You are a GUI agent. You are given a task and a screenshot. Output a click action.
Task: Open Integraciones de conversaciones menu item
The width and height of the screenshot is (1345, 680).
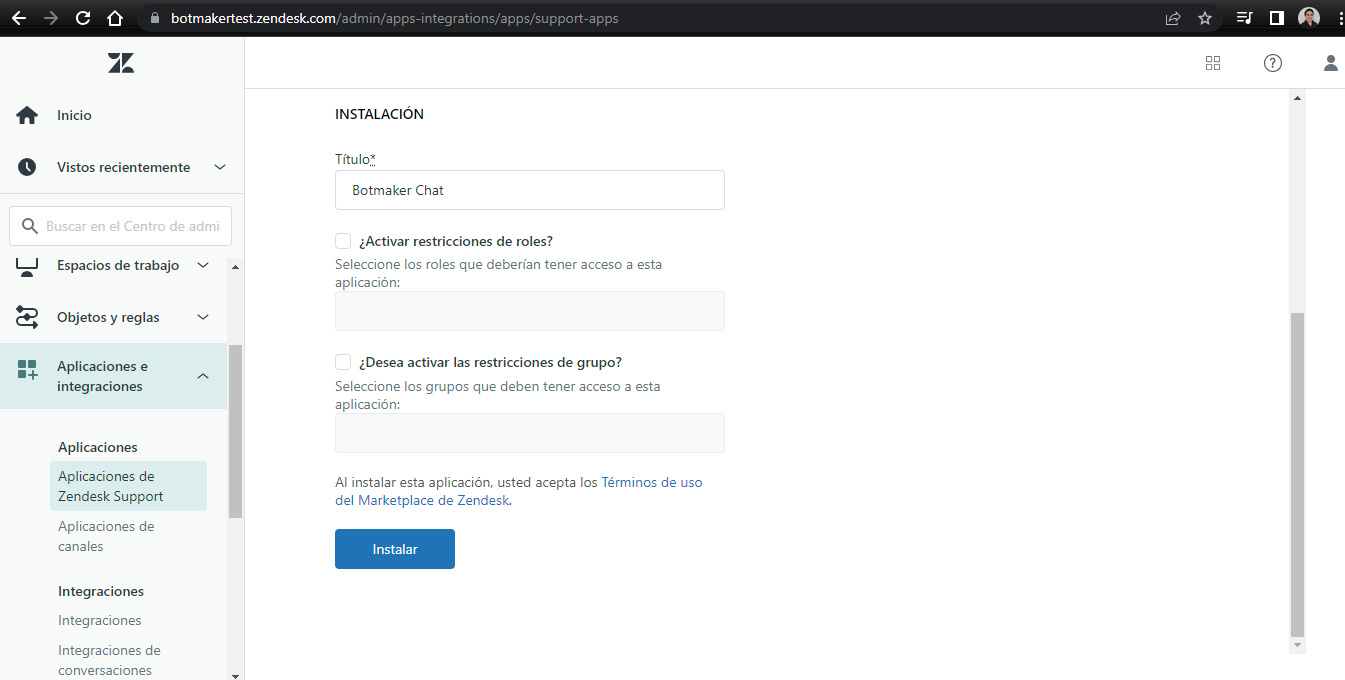(x=110, y=660)
